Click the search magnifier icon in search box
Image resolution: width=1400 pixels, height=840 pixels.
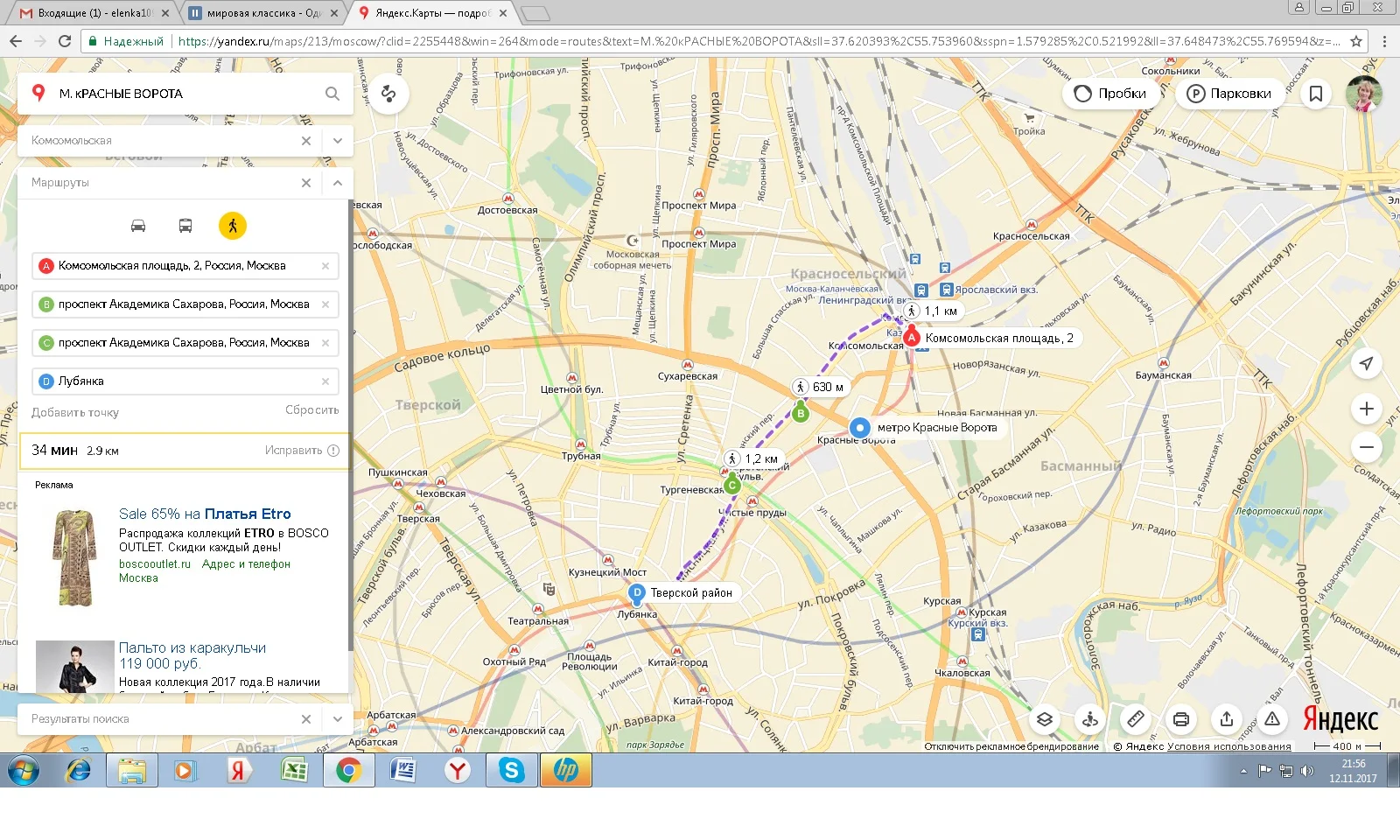click(x=332, y=94)
